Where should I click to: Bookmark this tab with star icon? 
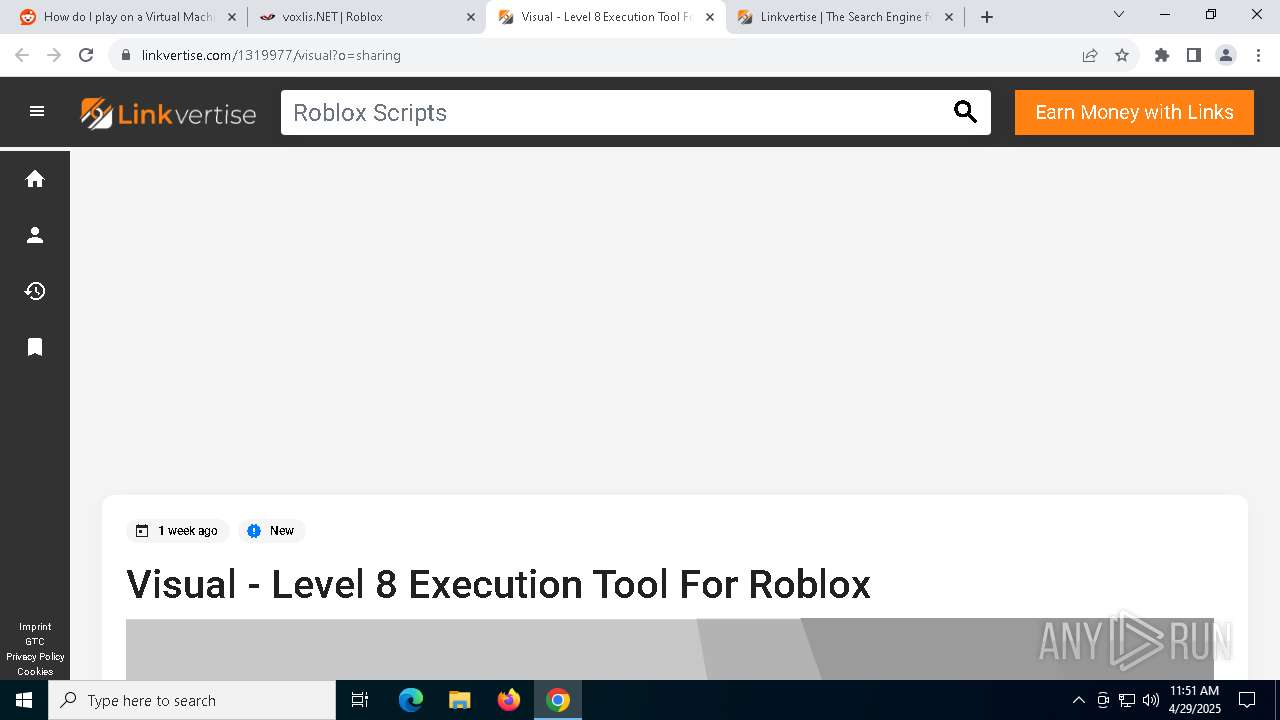1122,55
